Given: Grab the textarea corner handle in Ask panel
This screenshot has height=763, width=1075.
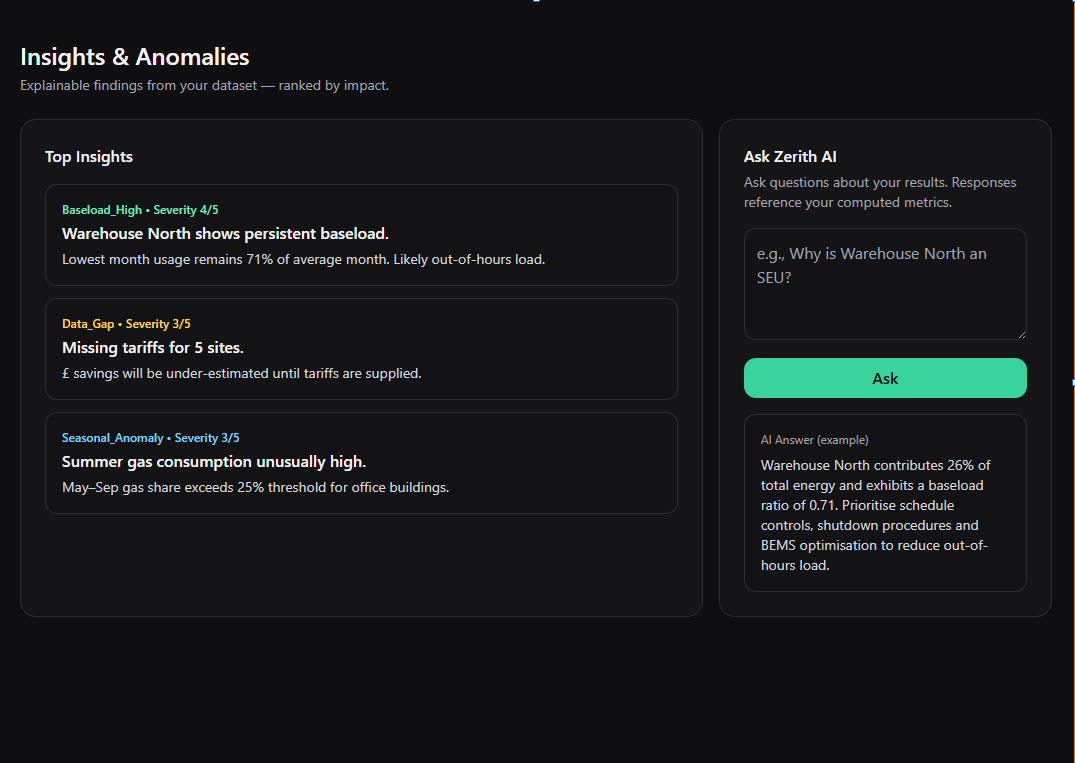Looking at the screenshot, I should [1022, 335].
